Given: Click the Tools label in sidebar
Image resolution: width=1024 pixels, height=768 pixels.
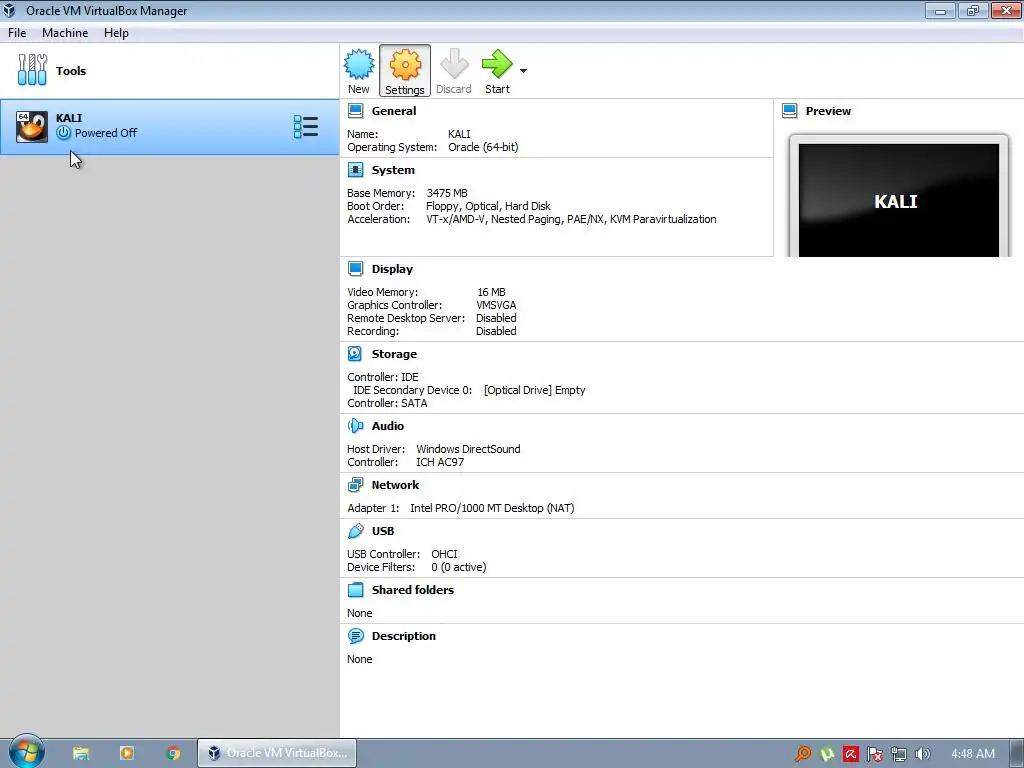Looking at the screenshot, I should [71, 71].
